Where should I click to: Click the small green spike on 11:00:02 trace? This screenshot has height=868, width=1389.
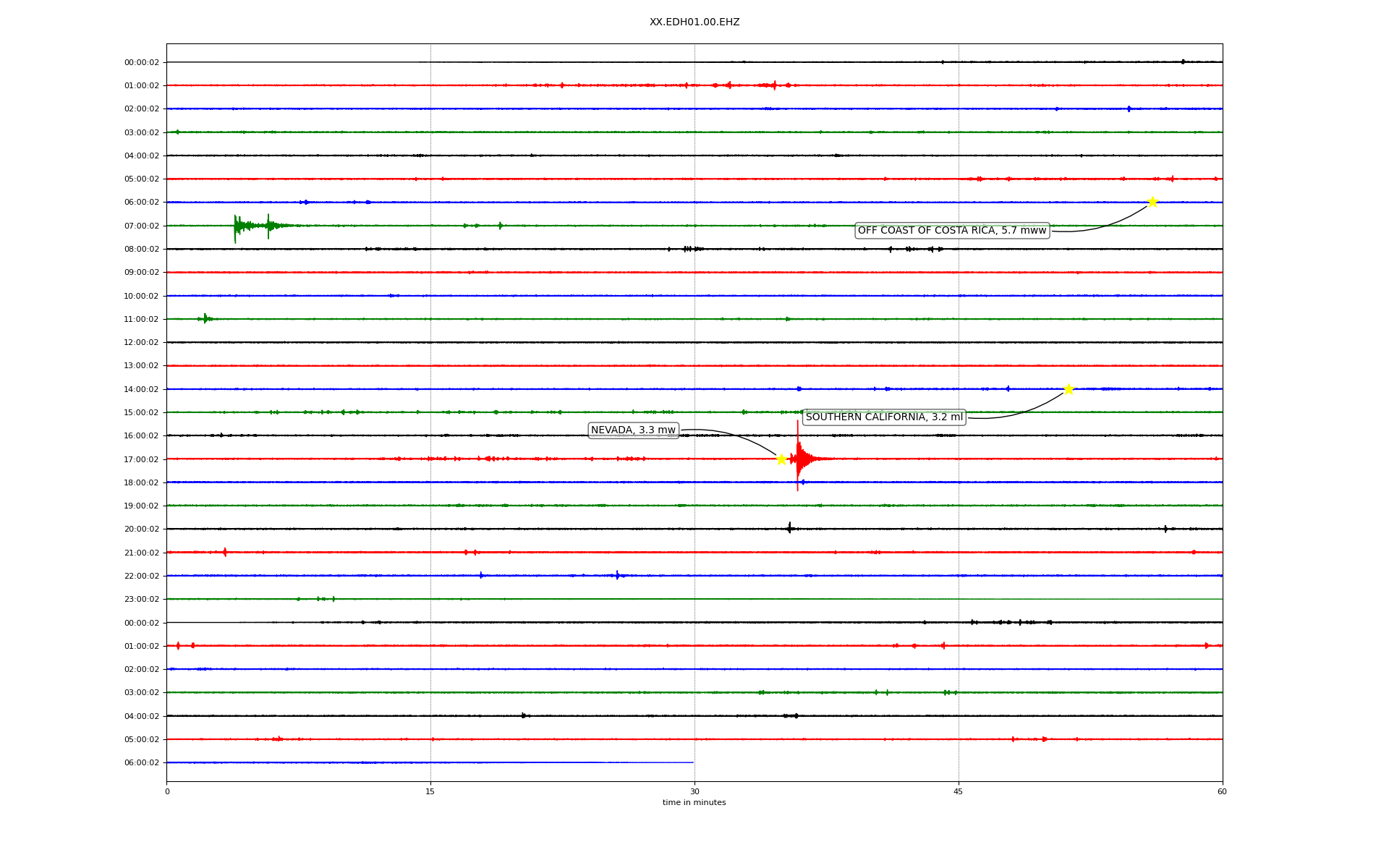pos(205,318)
